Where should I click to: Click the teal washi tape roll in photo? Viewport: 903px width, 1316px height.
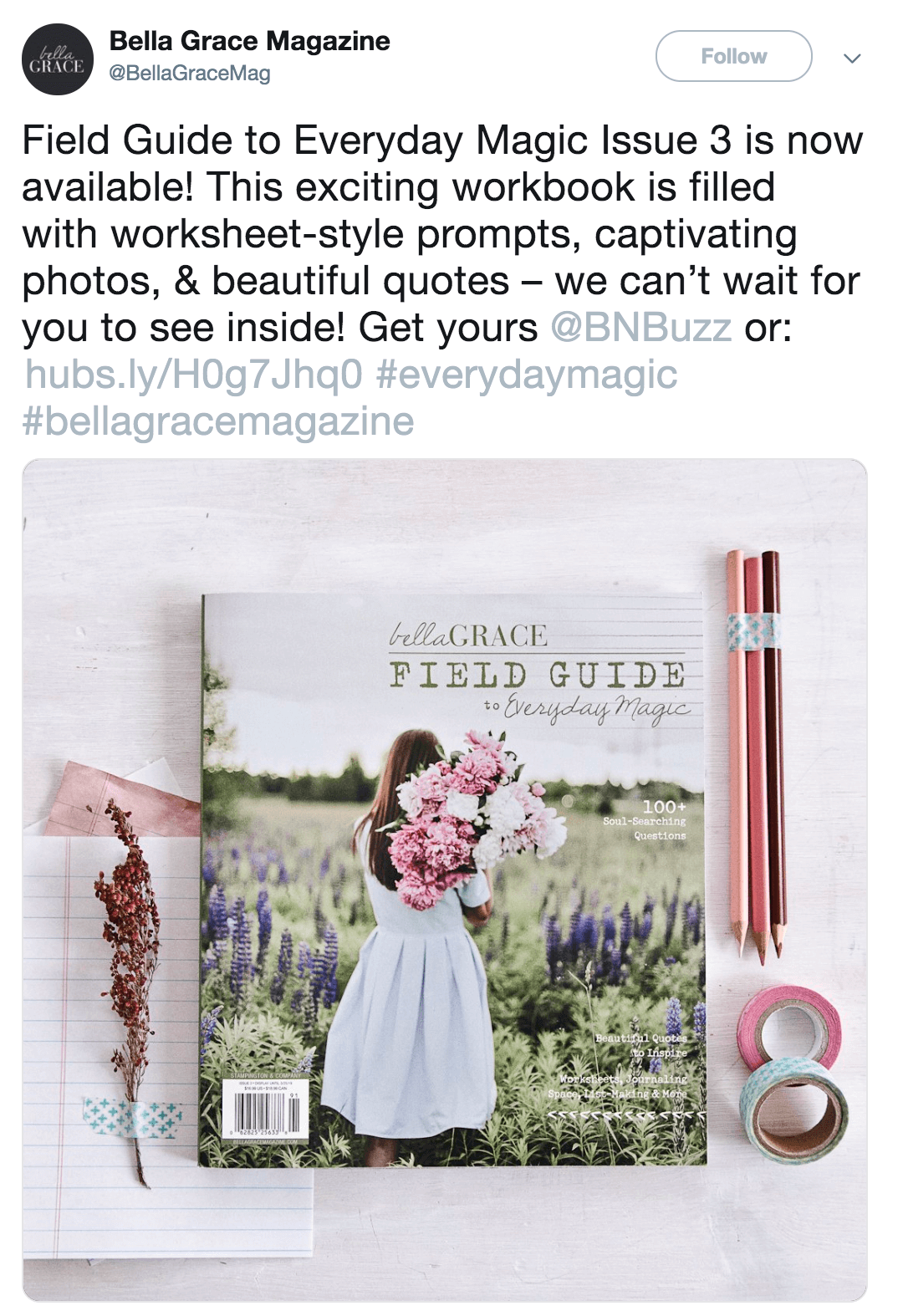(x=793, y=1108)
